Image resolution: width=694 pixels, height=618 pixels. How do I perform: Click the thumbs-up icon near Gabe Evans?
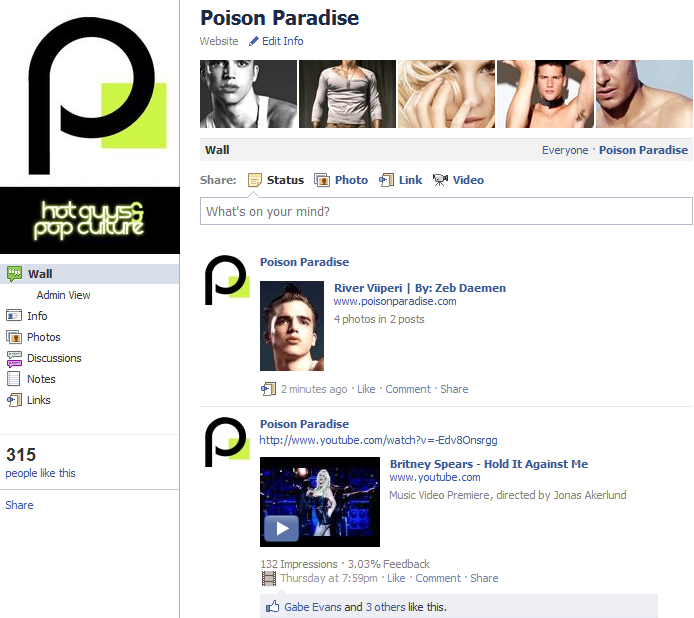pos(272,606)
